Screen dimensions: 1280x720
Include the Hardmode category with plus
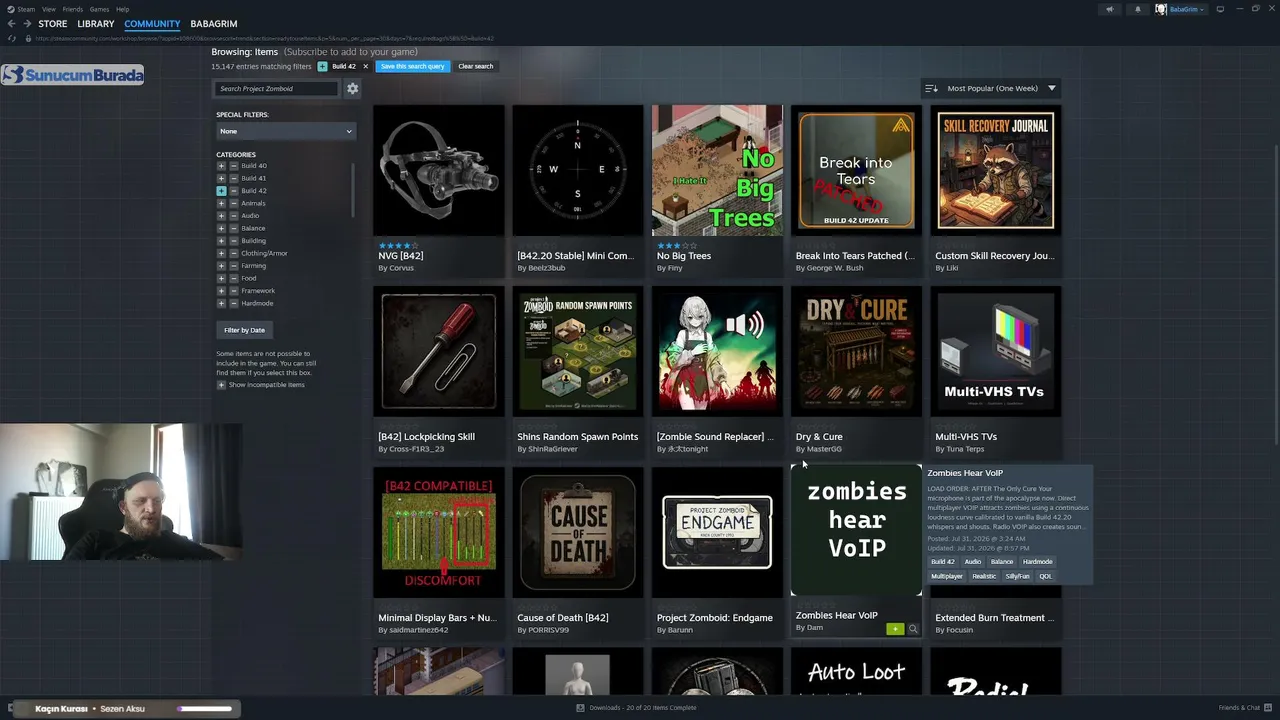coord(221,303)
